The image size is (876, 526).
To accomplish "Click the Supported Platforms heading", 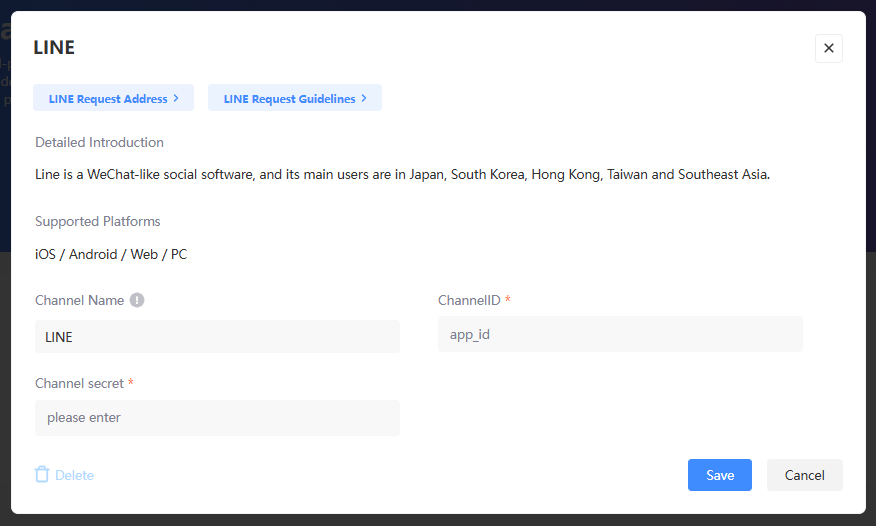I will (97, 221).
